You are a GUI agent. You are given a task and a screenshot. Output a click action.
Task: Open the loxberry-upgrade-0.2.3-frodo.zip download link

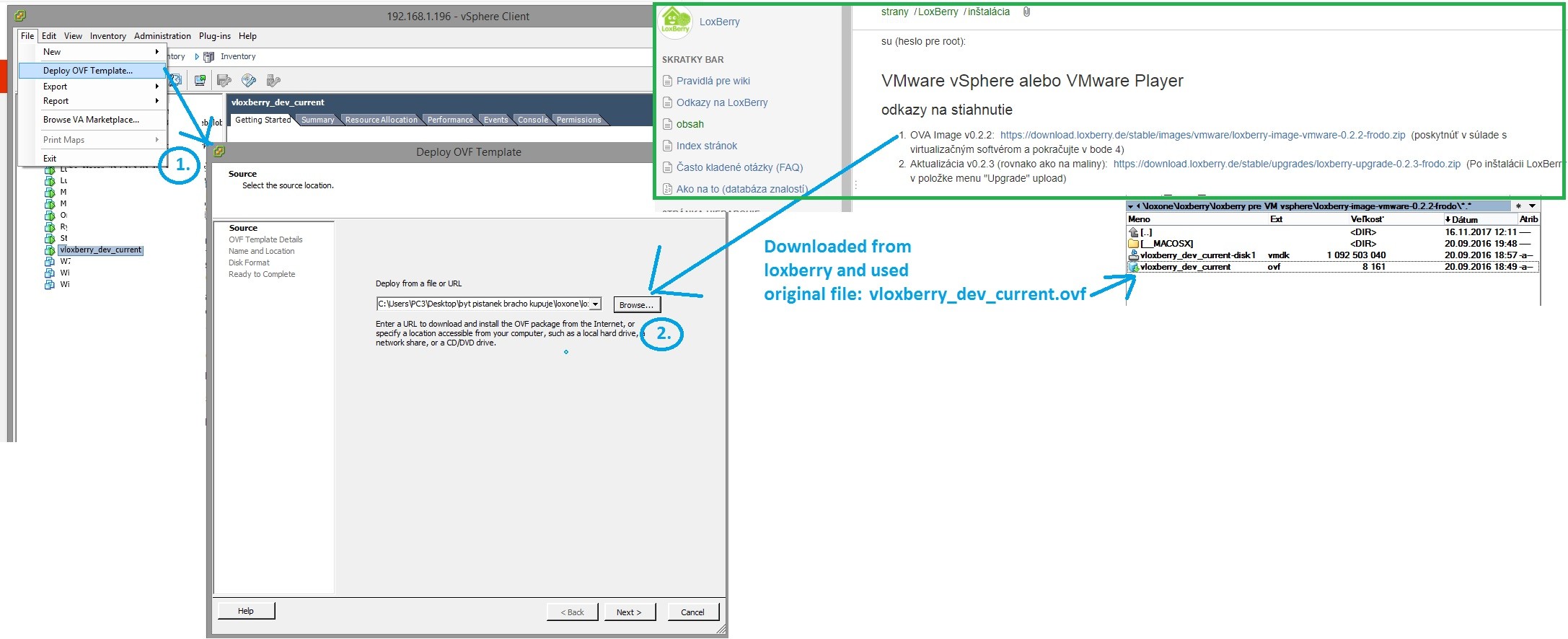click(1287, 164)
